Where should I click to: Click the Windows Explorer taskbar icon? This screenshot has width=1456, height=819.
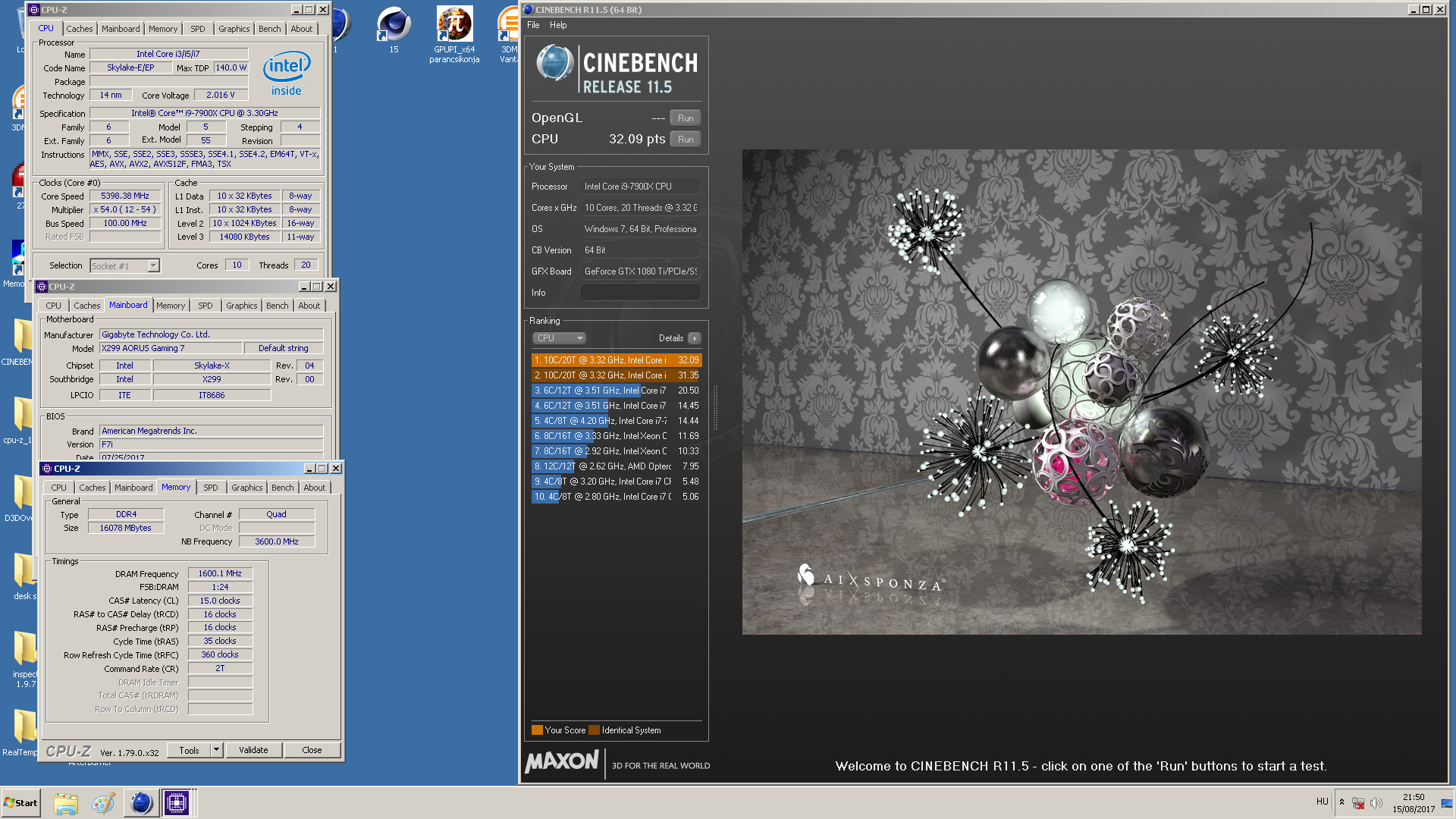(x=66, y=803)
